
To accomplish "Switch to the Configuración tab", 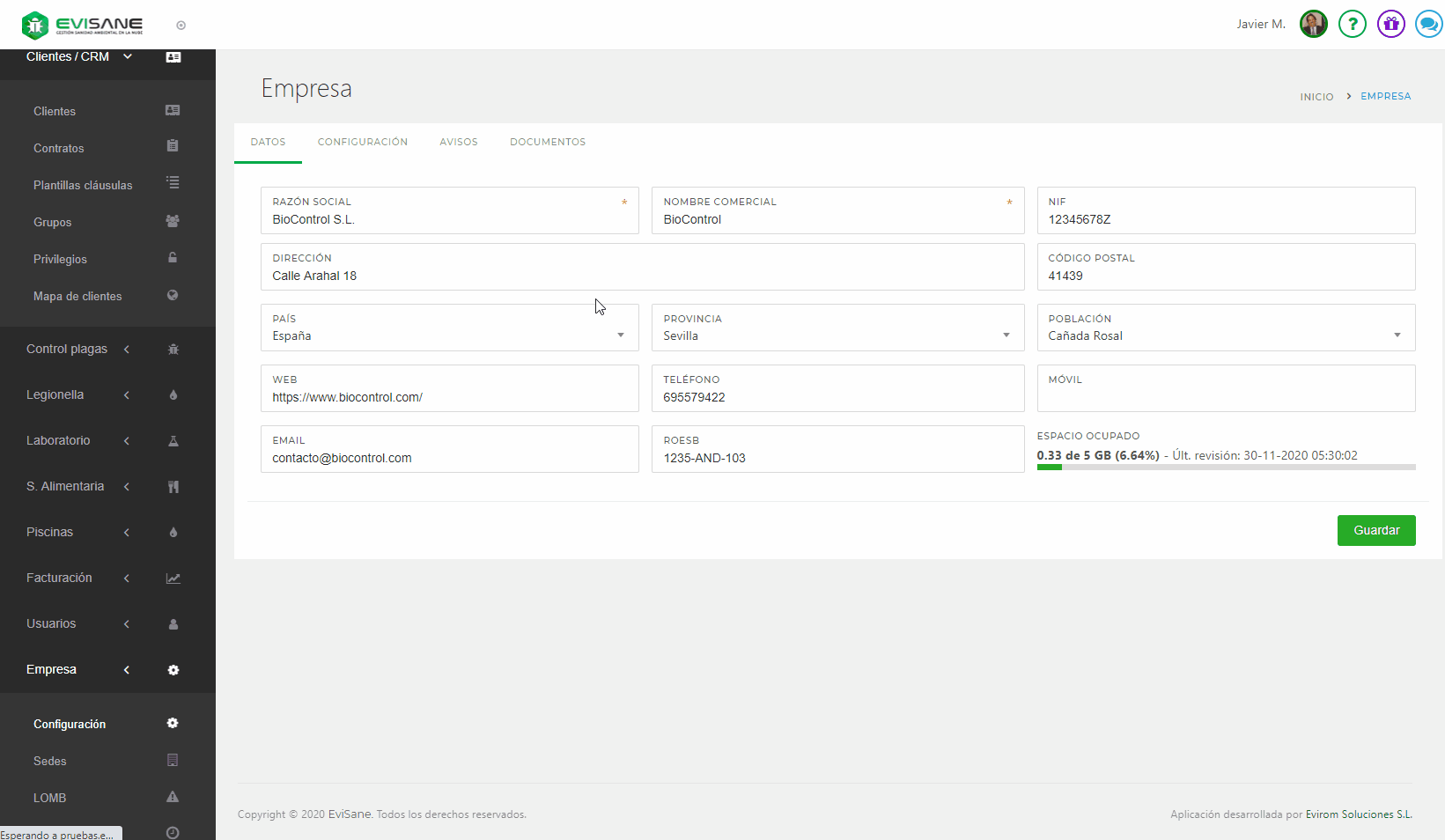I will [363, 142].
